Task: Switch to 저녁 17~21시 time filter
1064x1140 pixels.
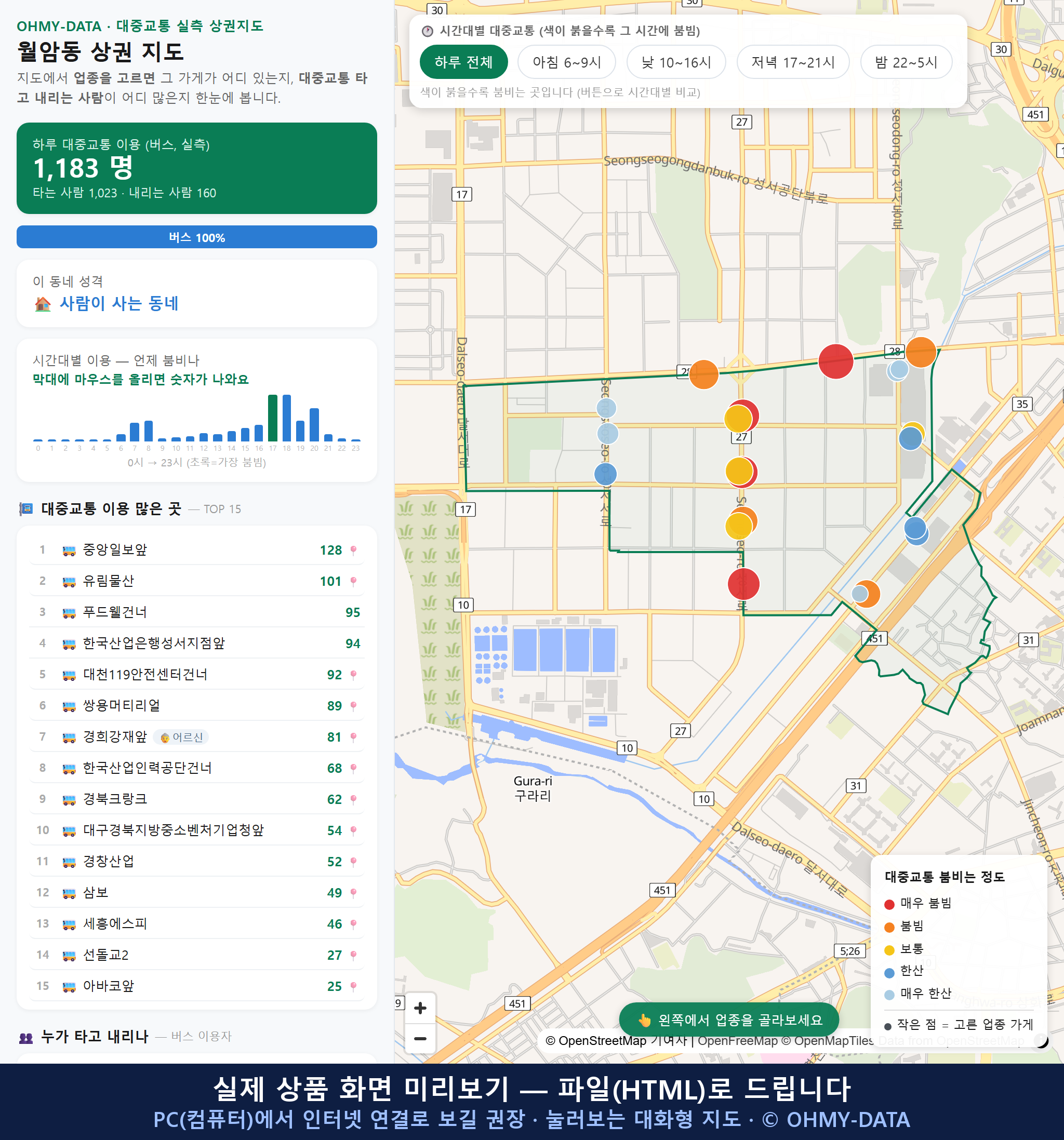Action: [x=792, y=62]
